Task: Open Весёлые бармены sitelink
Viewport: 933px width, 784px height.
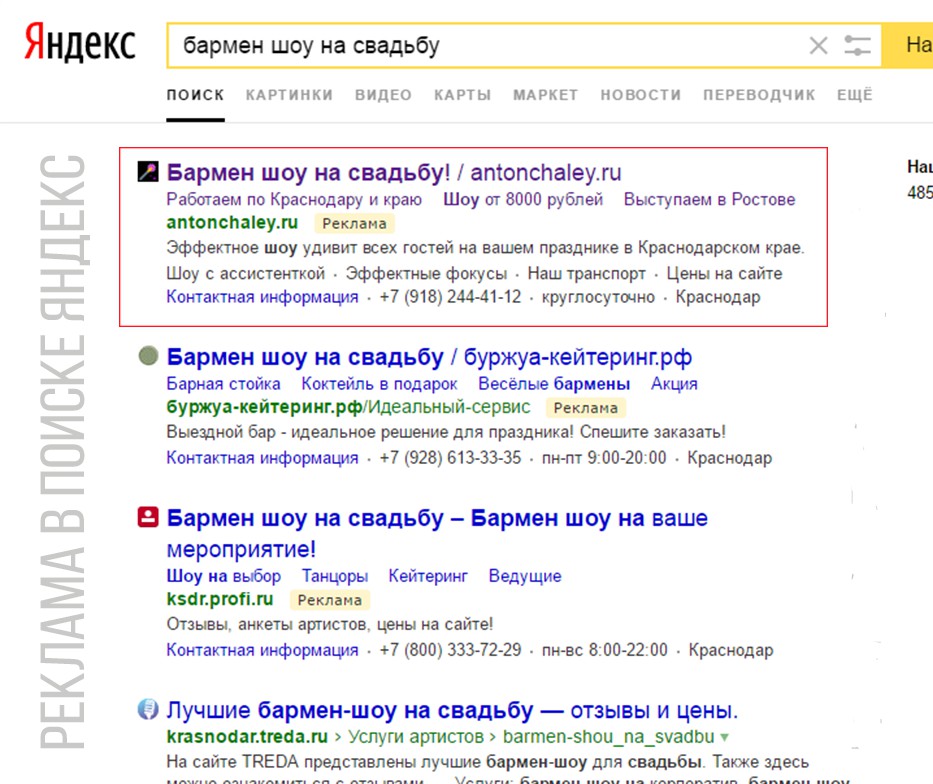Action: point(554,384)
